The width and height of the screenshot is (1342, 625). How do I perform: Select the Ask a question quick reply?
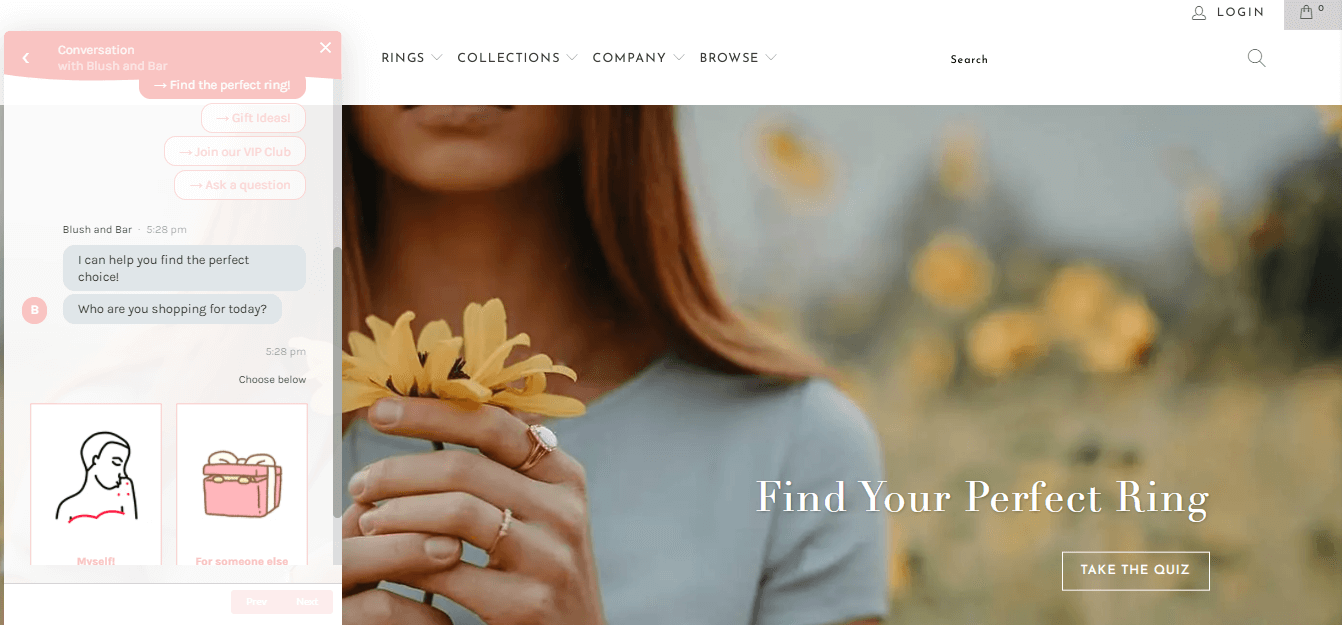point(240,185)
